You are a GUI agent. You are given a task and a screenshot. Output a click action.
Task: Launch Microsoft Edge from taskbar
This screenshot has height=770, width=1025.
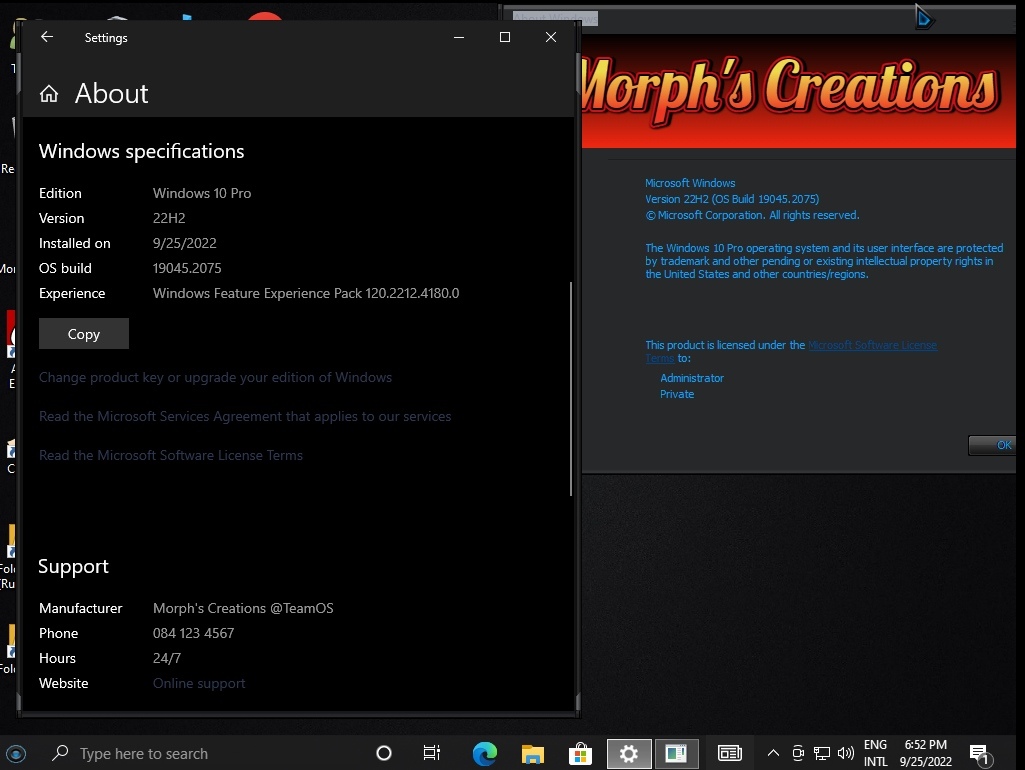(484, 753)
